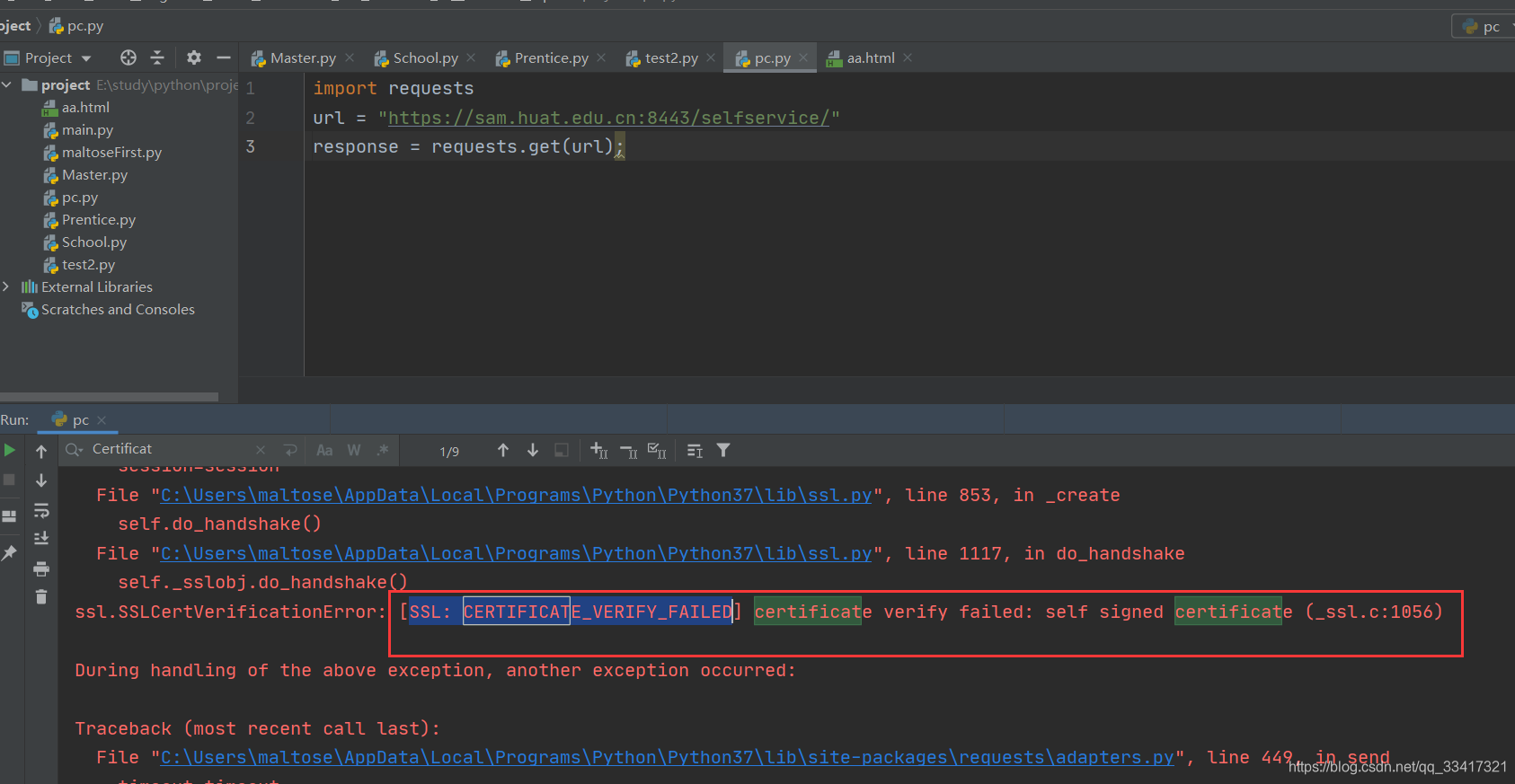Close the pc Run tab

[x=102, y=419]
